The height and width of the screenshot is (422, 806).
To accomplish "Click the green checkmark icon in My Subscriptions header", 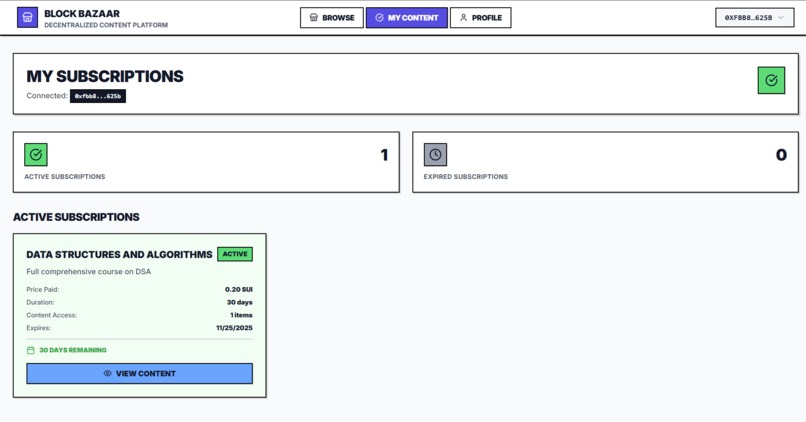I will pyautogui.click(x=771, y=80).
